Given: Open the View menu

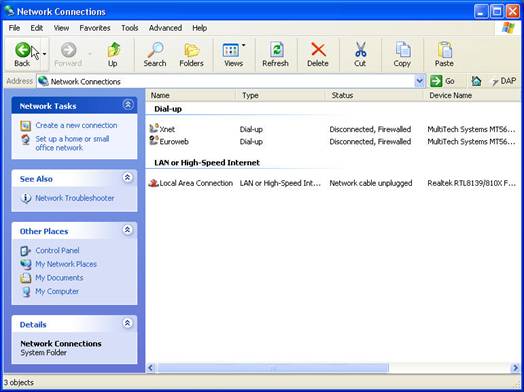Looking at the screenshot, I should click(61, 28).
